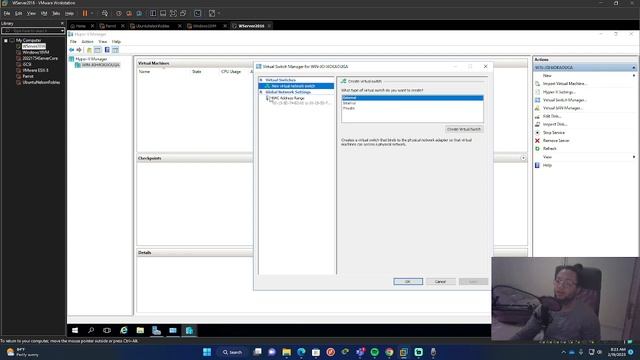This screenshot has width=640, height=360.
Task: Click the Hyper-V toolbar help icon
Action: point(107,50)
